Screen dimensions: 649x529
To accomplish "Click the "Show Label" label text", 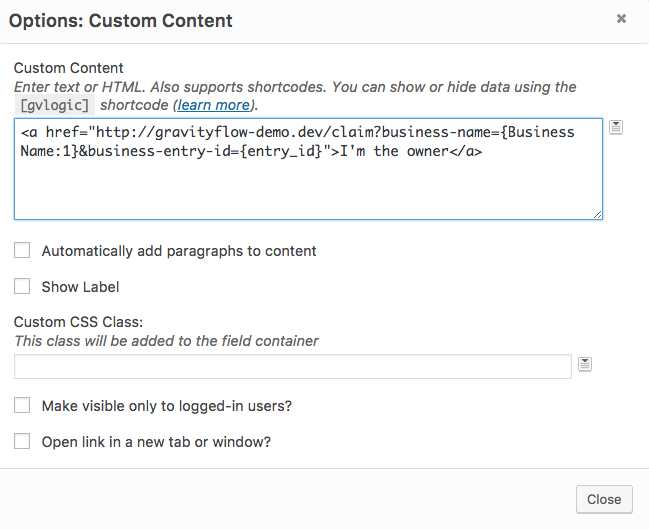I will coord(80,287).
